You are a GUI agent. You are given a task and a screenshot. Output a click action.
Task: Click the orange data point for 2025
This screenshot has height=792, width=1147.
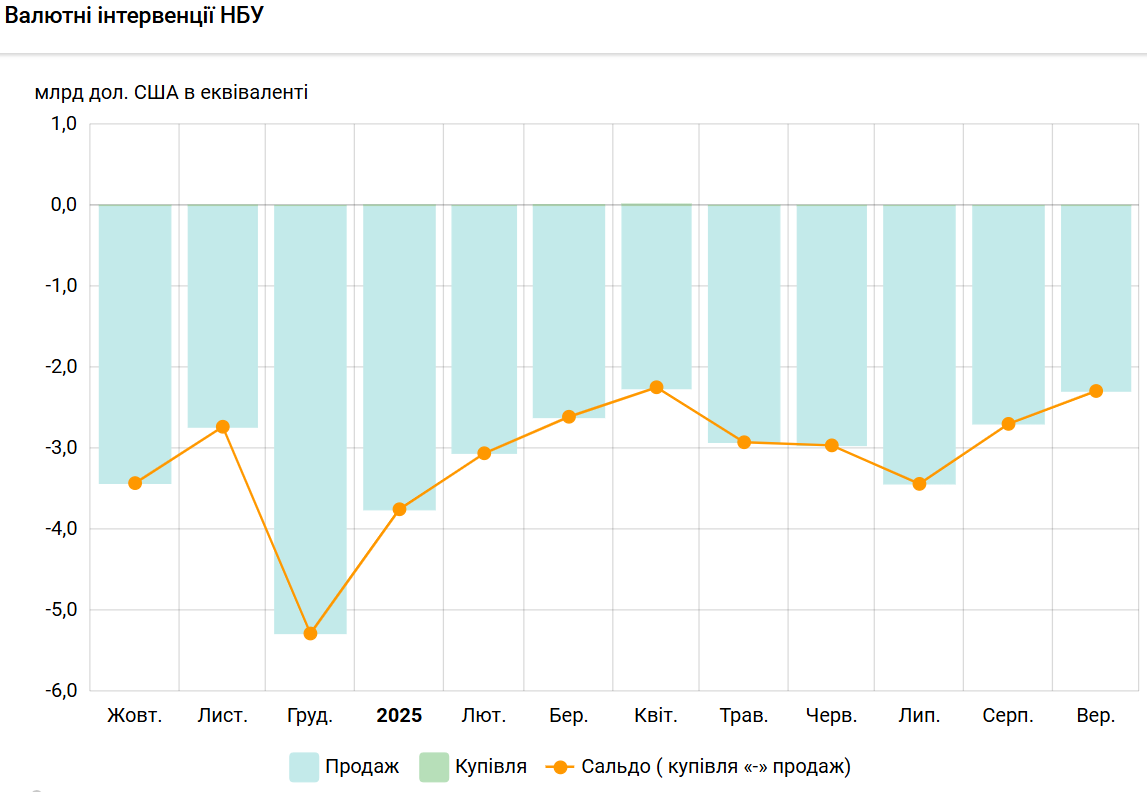tap(399, 509)
